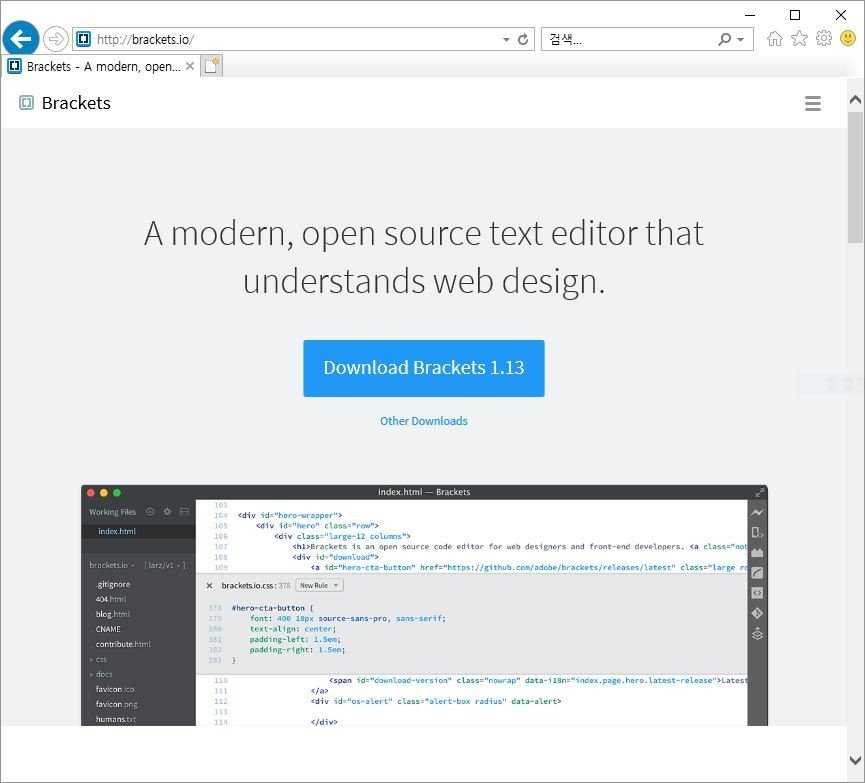Image resolution: width=865 pixels, height=783 pixels.
Task: Close the Brackets browser tab
Action: pos(190,66)
